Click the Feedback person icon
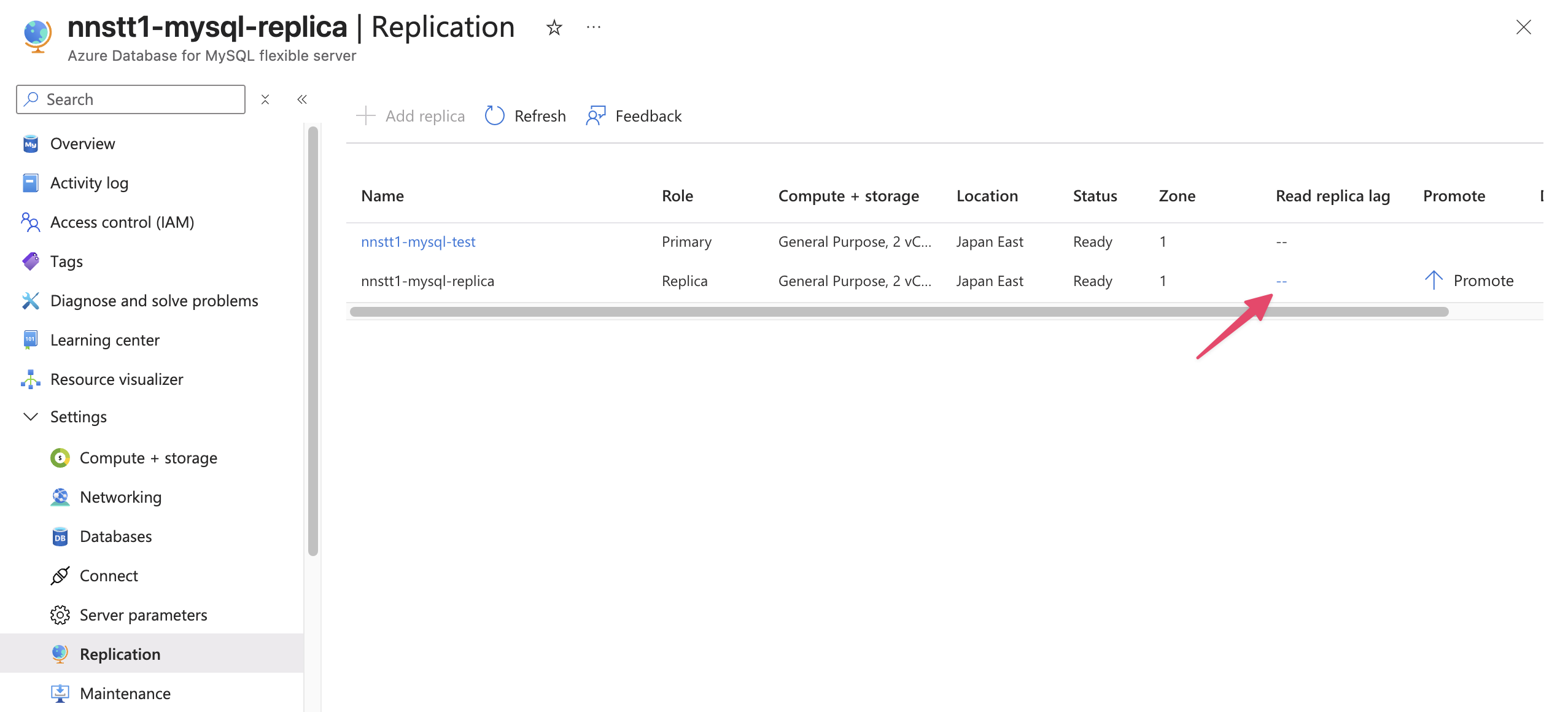1568x712 pixels. click(x=596, y=116)
